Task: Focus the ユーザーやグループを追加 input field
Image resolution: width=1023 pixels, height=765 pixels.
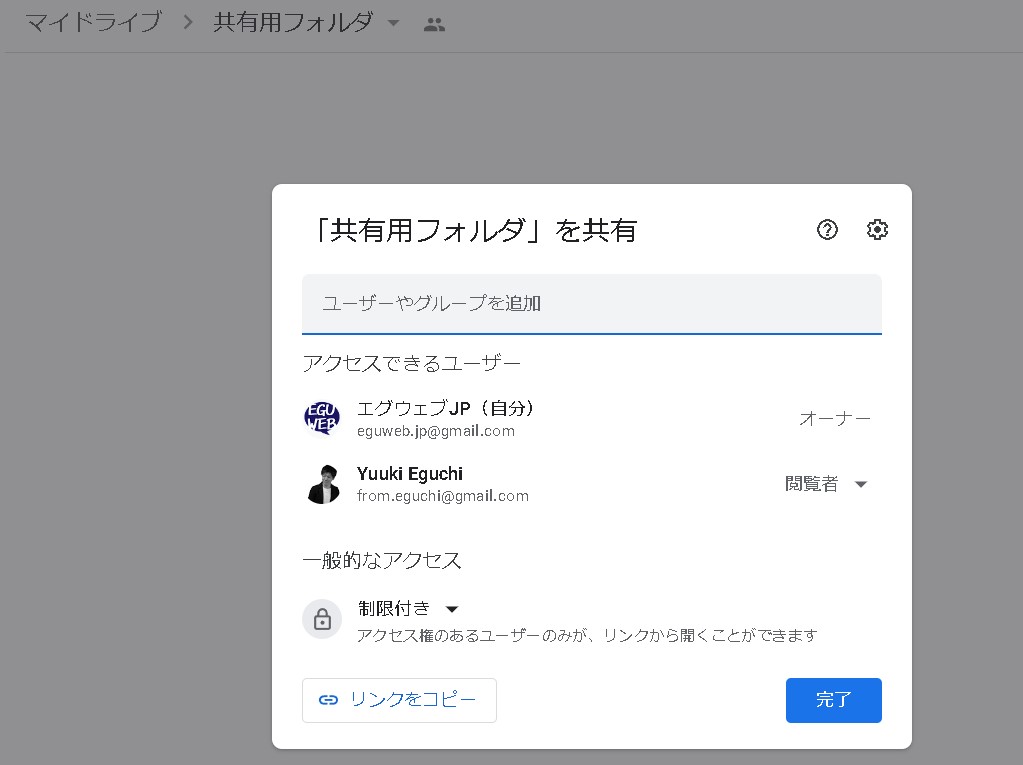Action: point(591,303)
